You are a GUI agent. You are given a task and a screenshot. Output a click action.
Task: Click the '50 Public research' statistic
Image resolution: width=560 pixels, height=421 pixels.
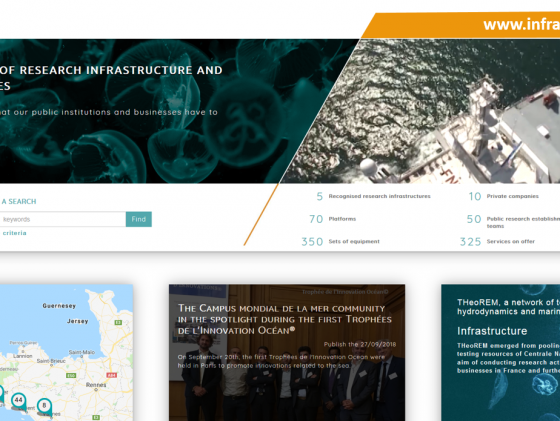coord(513,221)
